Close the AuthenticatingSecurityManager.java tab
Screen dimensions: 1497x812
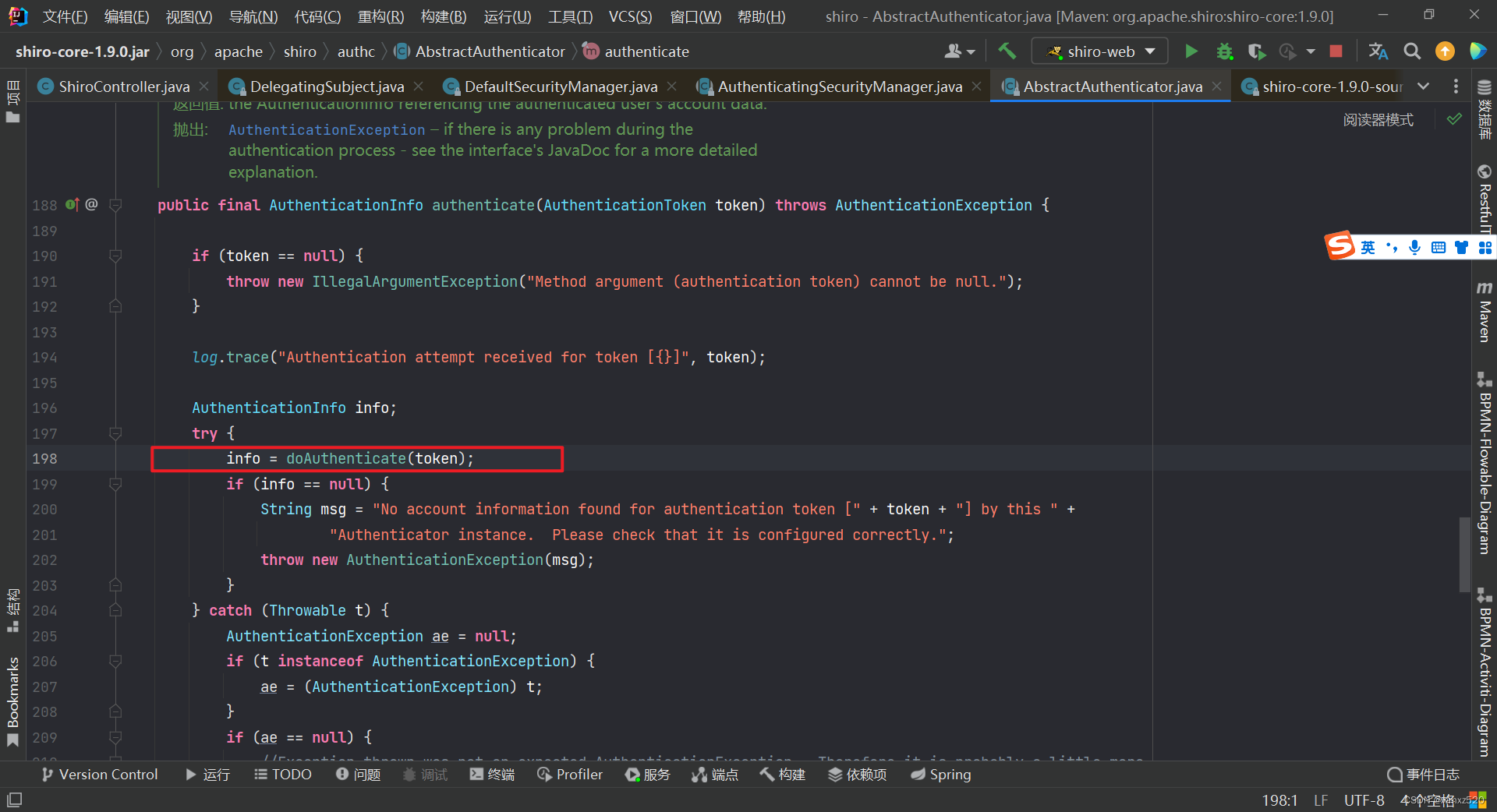(975, 86)
